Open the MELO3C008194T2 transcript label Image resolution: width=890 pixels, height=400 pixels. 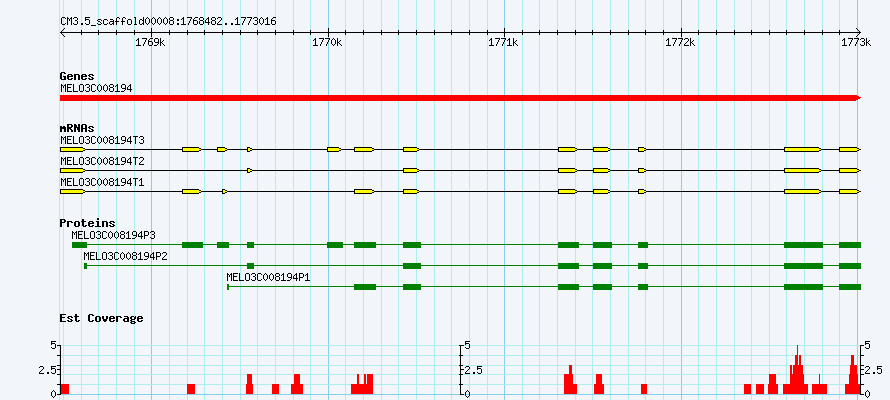click(x=102, y=162)
